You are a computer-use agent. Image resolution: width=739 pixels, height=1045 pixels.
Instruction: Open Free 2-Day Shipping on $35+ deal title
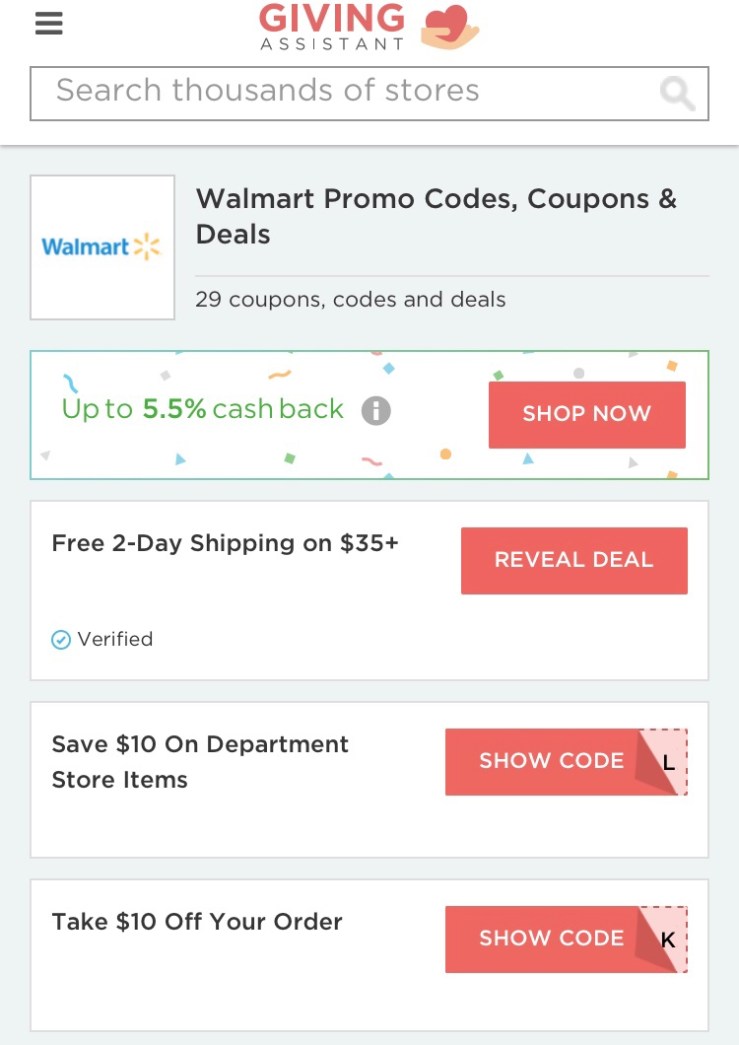click(x=225, y=543)
